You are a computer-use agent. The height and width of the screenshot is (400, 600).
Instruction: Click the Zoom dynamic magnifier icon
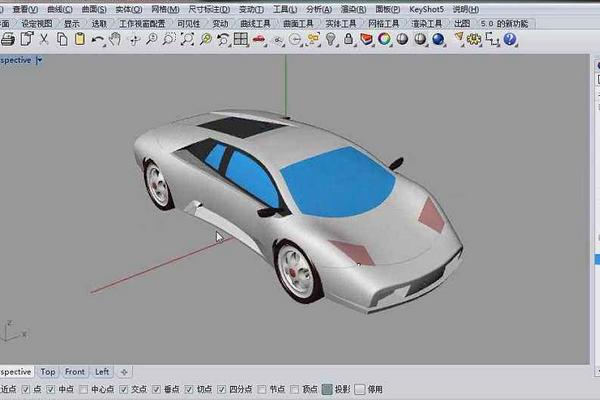point(152,39)
